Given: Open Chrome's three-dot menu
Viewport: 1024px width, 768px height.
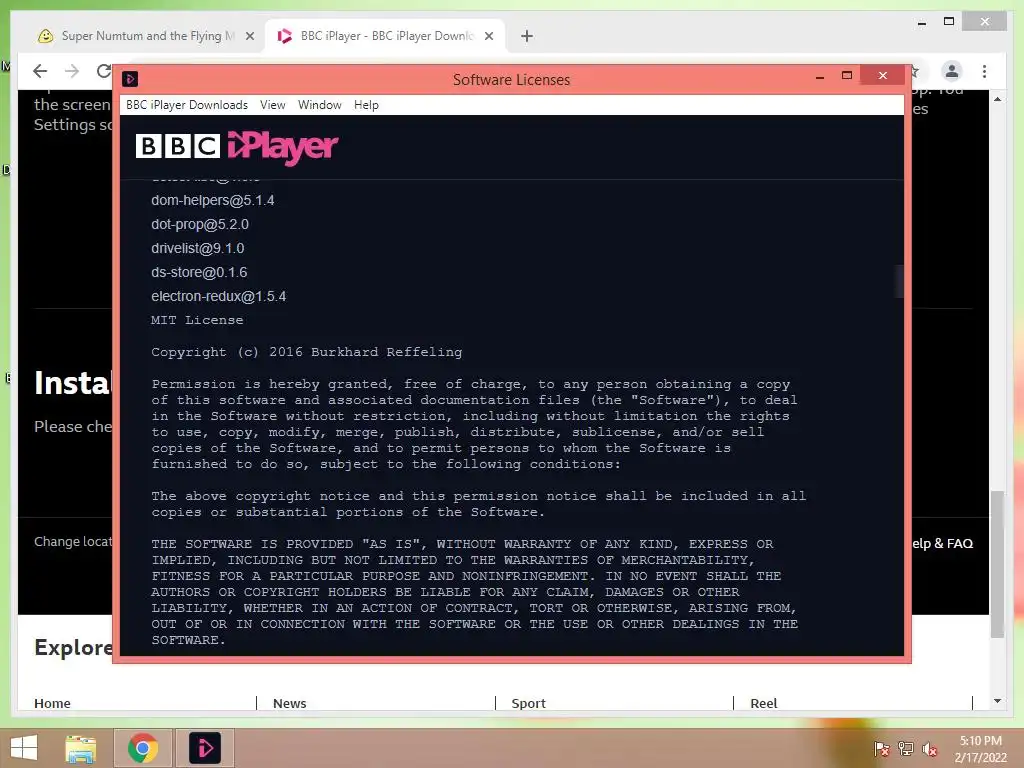Looking at the screenshot, I should [984, 71].
